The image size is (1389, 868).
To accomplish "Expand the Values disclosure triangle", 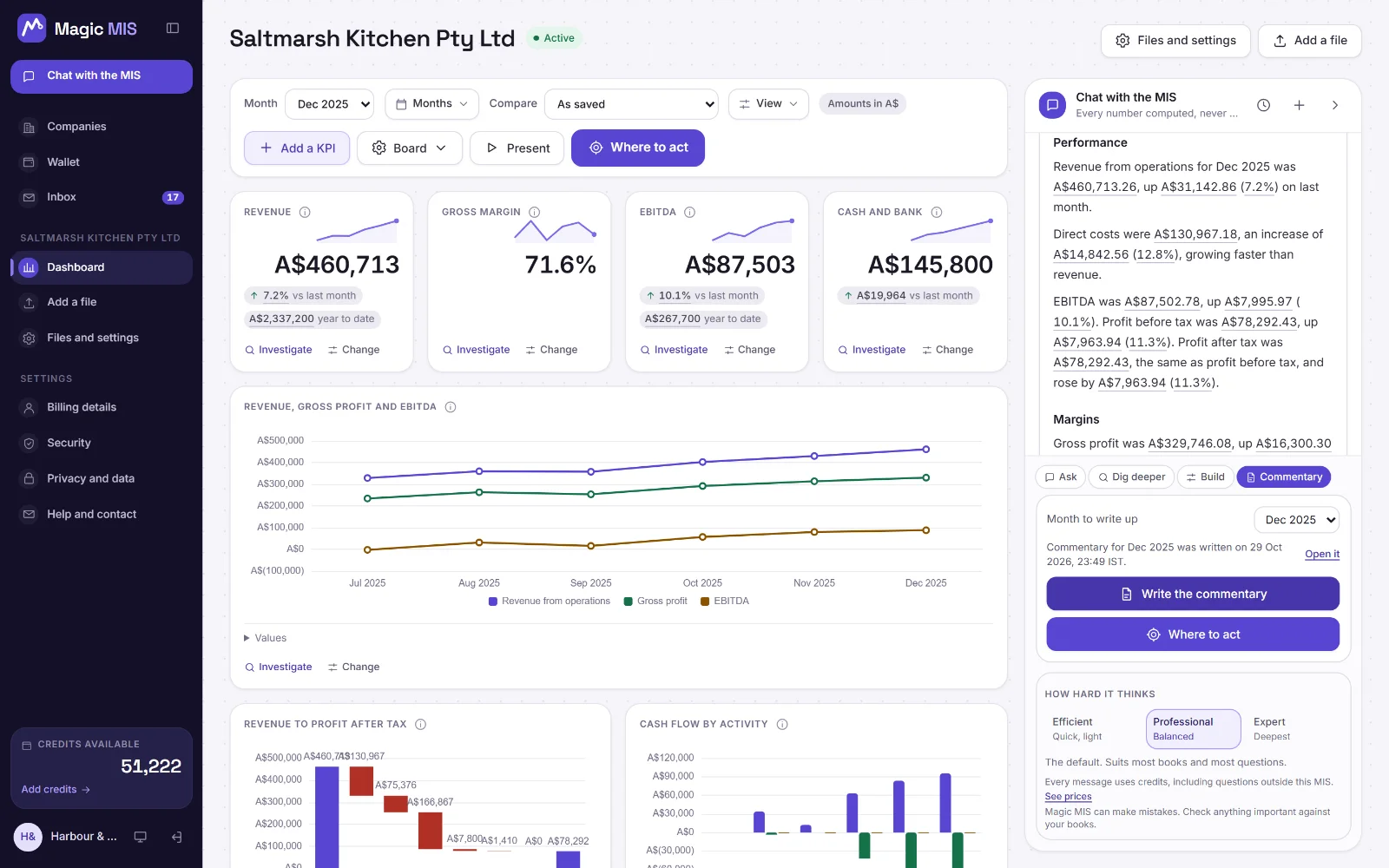I will (247, 638).
